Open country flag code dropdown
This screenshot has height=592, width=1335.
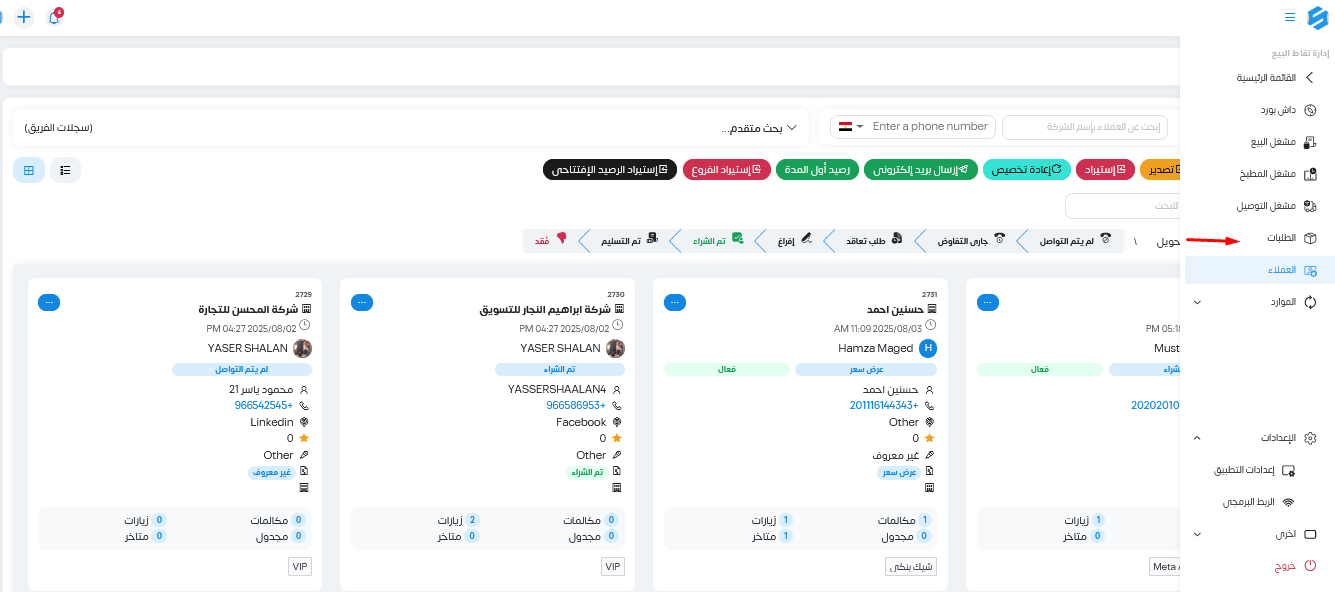pyautogui.click(x=850, y=127)
